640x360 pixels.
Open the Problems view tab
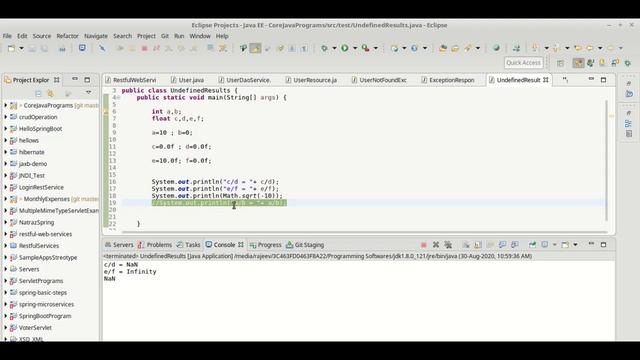155,245
